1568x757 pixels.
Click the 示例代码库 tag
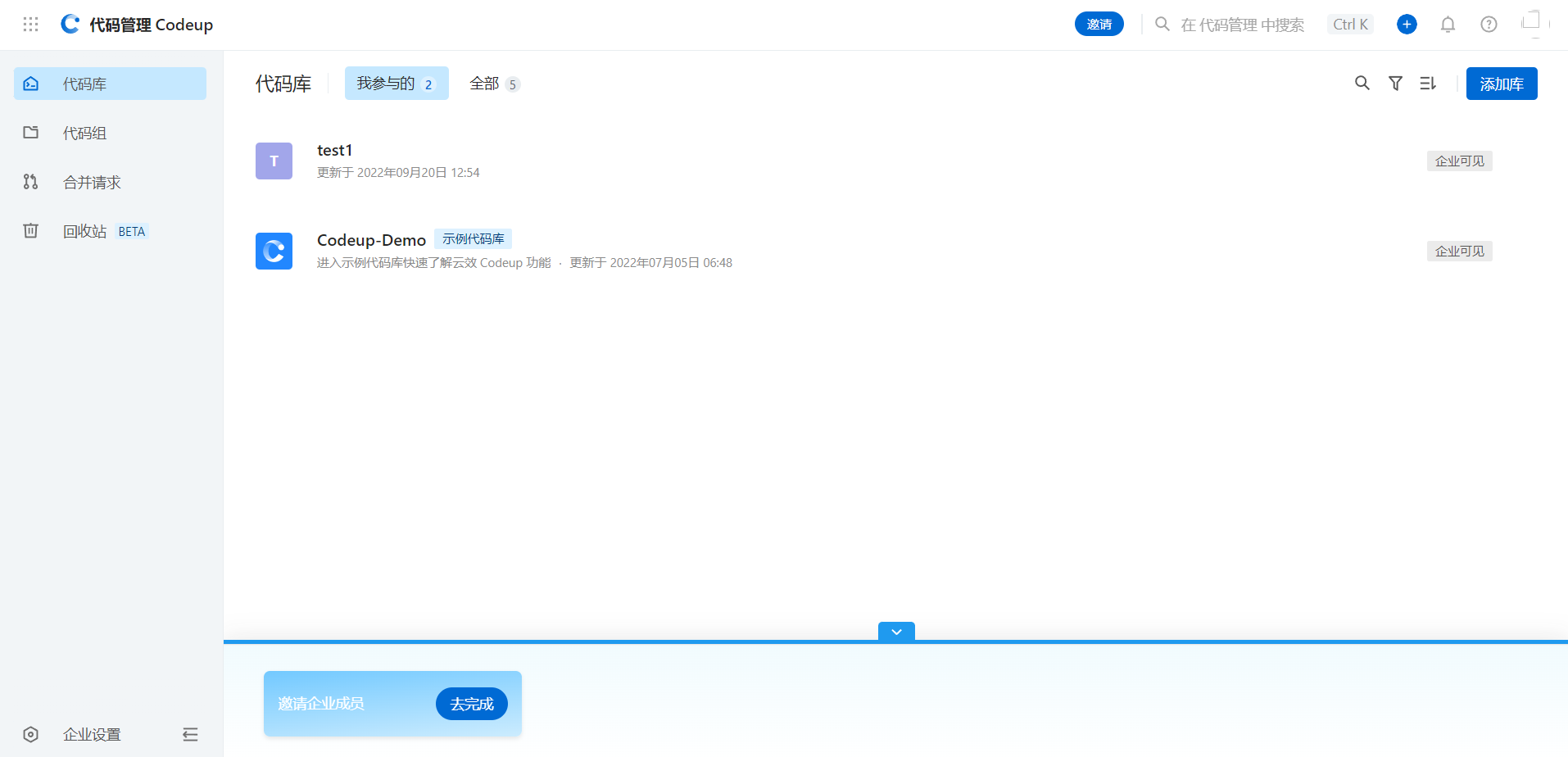[473, 239]
